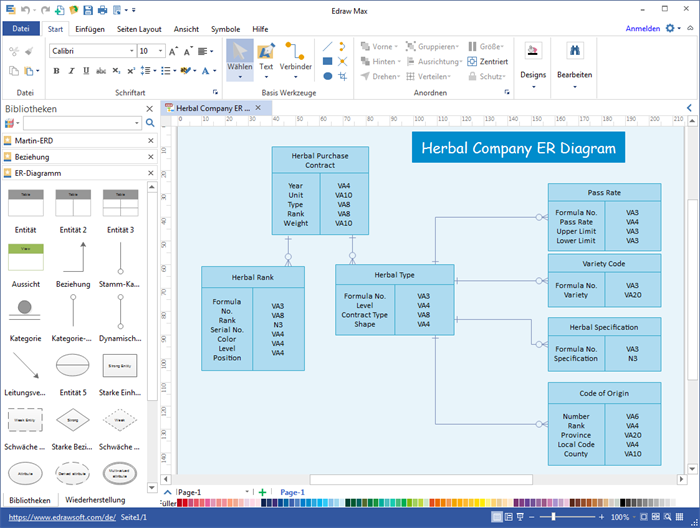Pick the Entität shape from library

point(25,209)
